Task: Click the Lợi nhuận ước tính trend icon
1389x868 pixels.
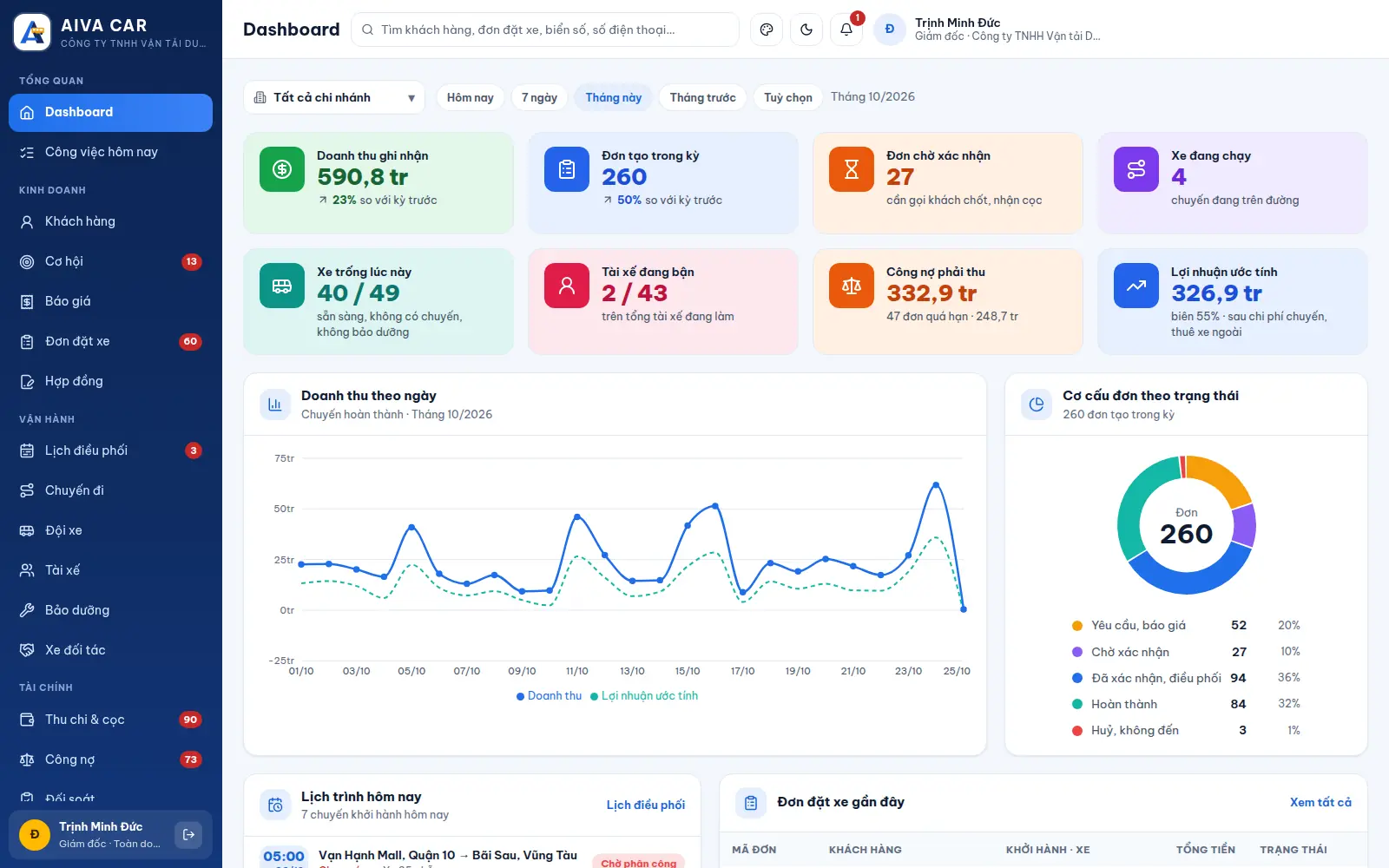Action: (x=1136, y=286)
